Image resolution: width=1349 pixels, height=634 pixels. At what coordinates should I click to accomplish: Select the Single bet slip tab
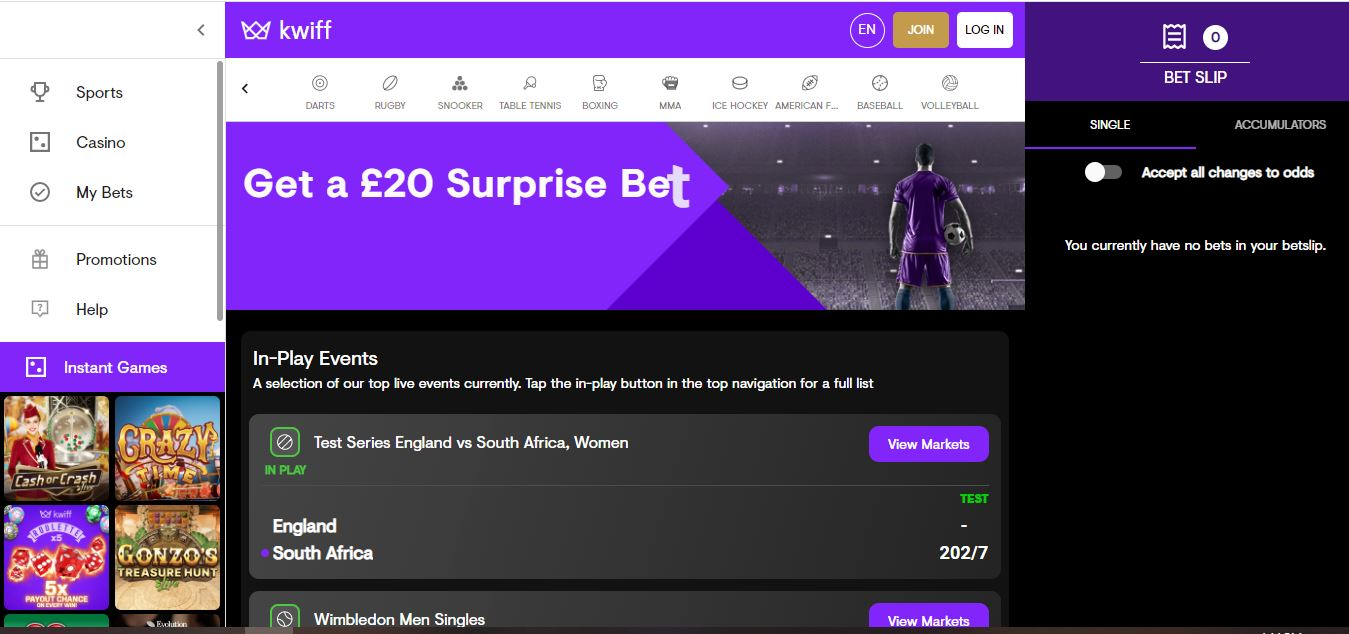[1110, 125]
